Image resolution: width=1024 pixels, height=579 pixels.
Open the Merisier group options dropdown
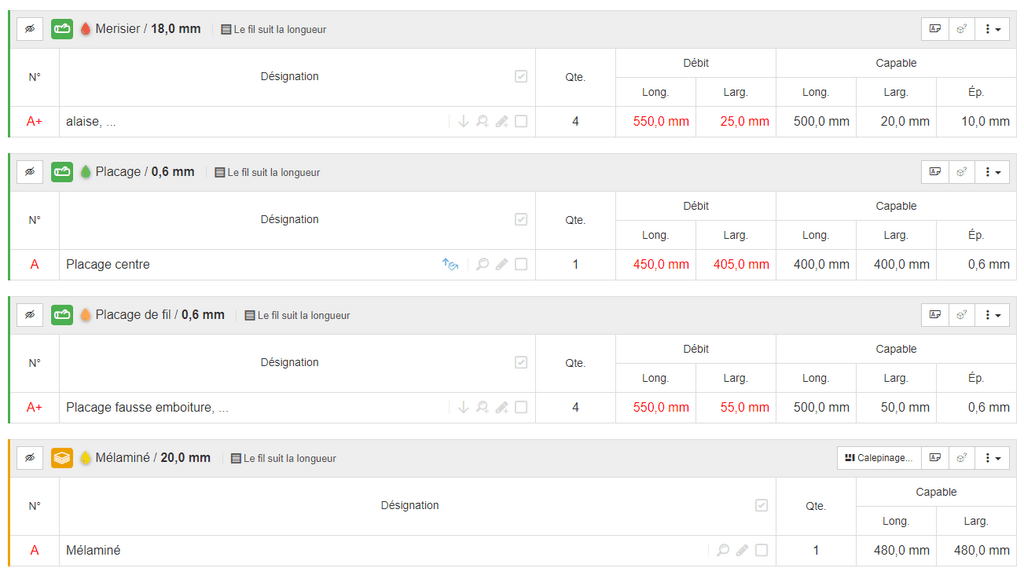(x=993, y=29)
